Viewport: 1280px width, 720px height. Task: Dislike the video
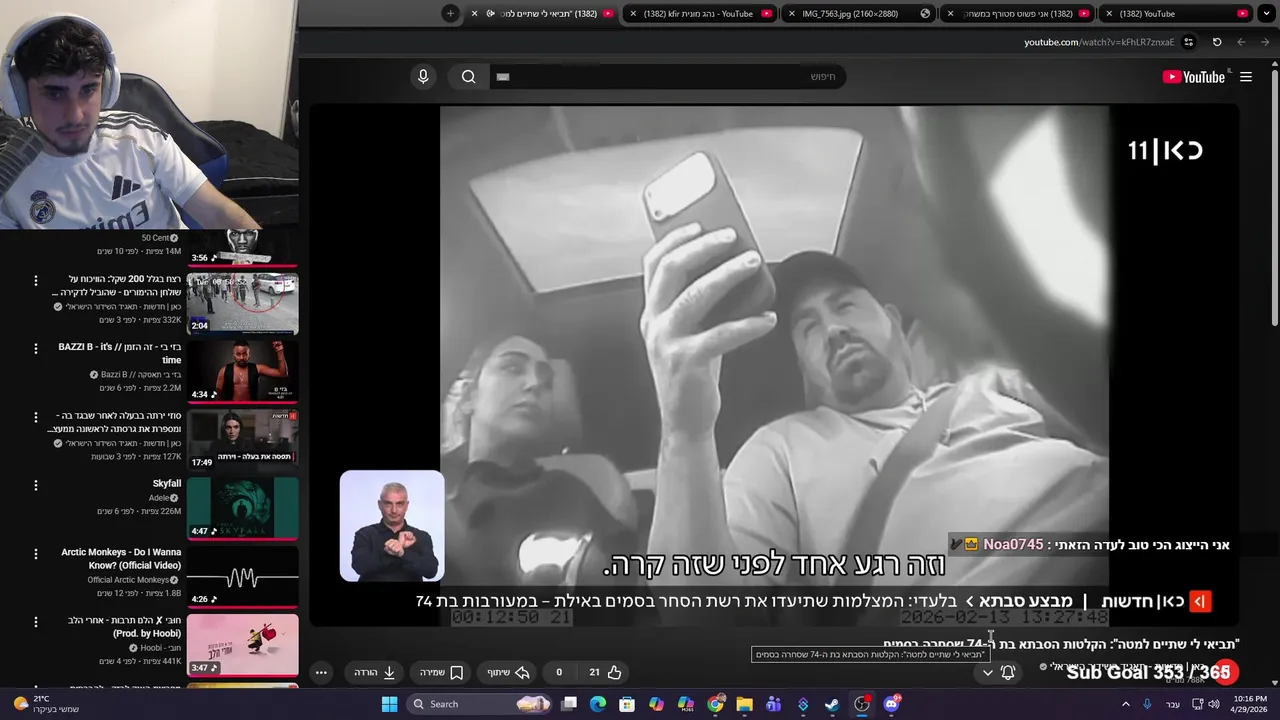[559, 672]
